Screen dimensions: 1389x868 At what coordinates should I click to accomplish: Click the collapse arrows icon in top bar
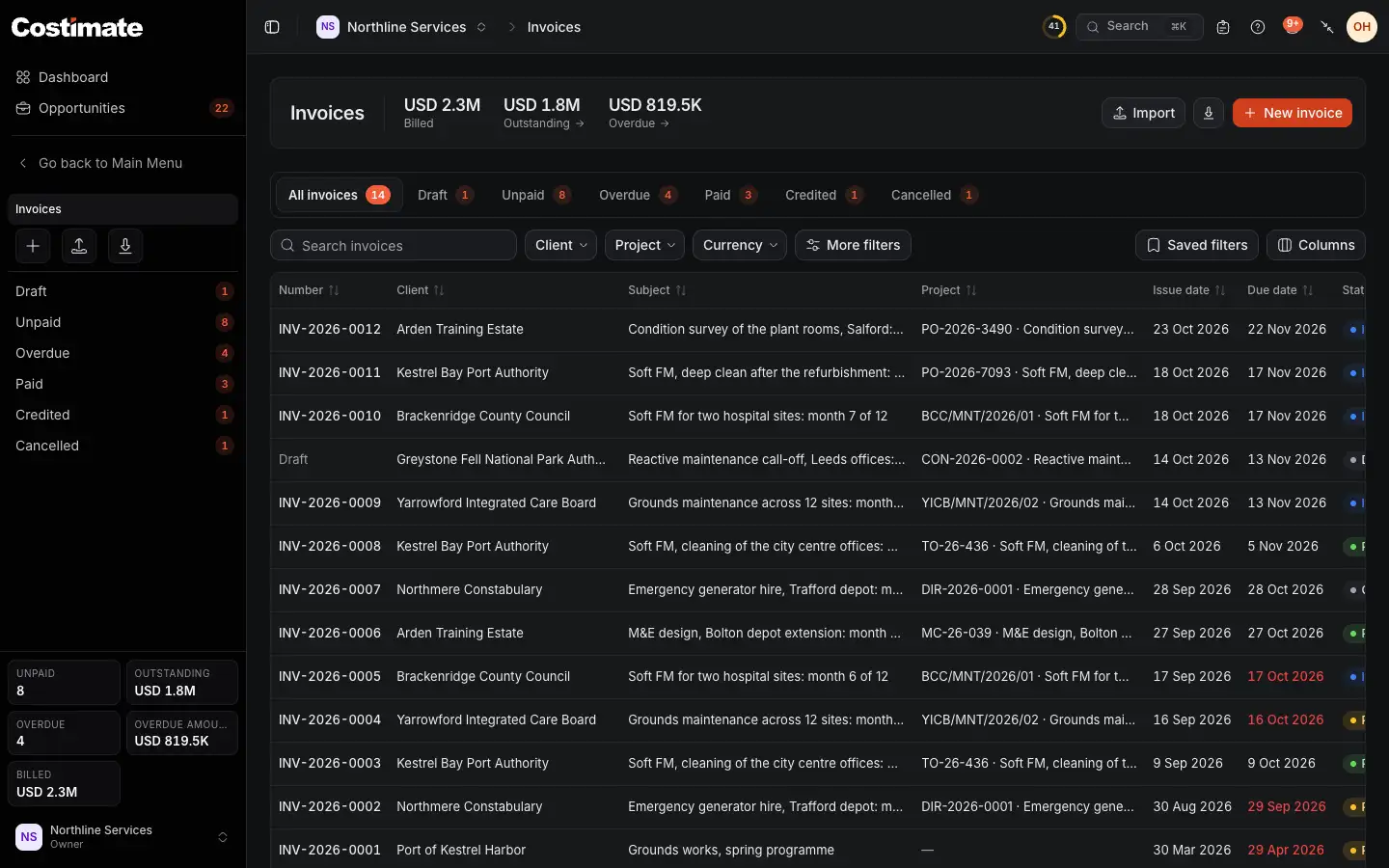coord(1327,27)
